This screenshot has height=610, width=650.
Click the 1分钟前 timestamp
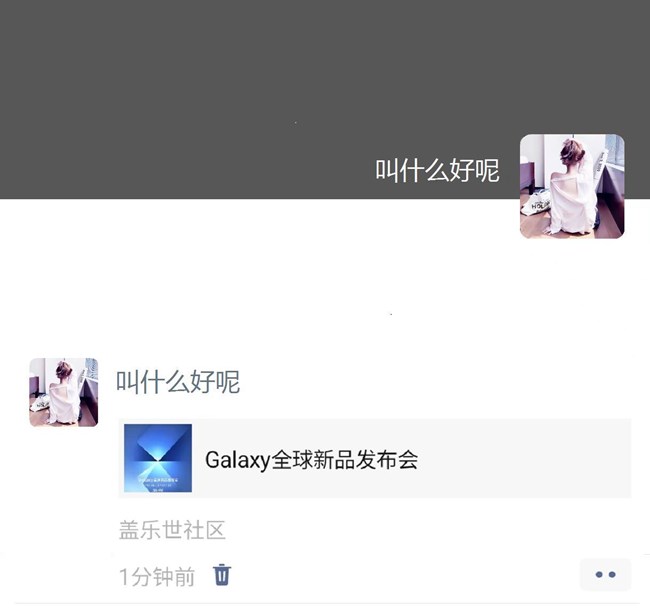(157, 576)
